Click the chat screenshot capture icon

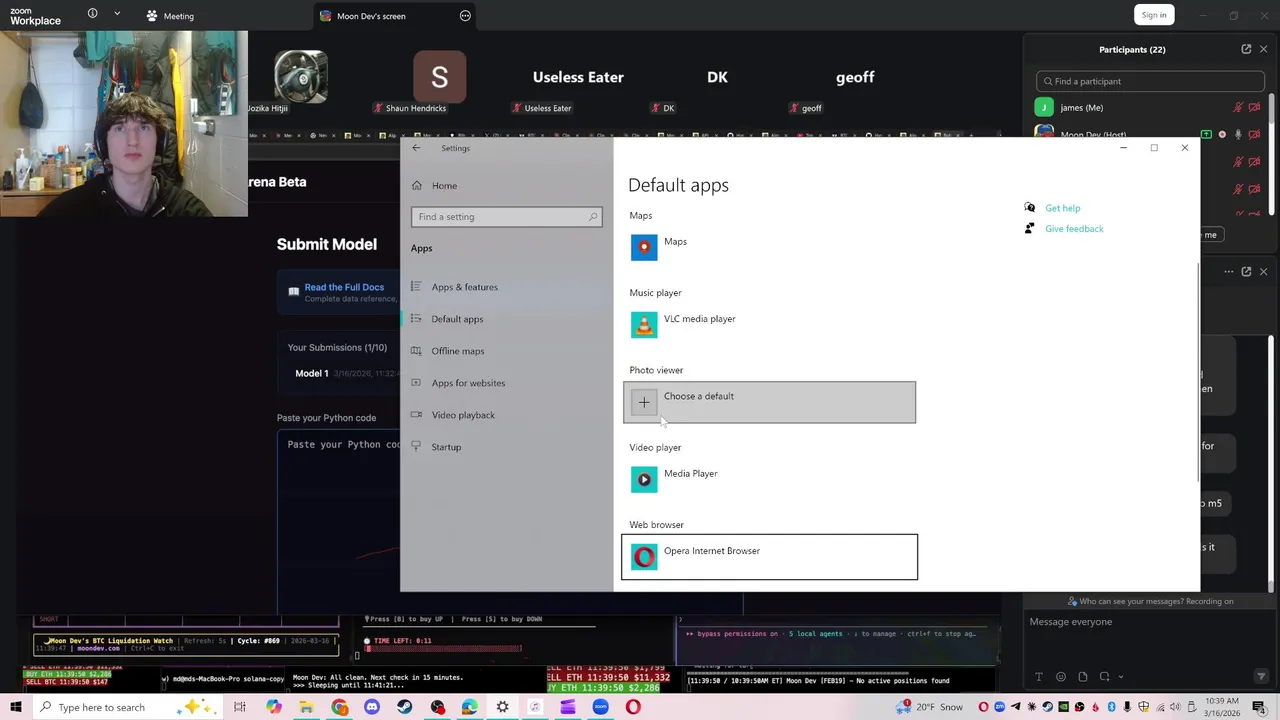pyautogui.click(x=1104, y=677)
